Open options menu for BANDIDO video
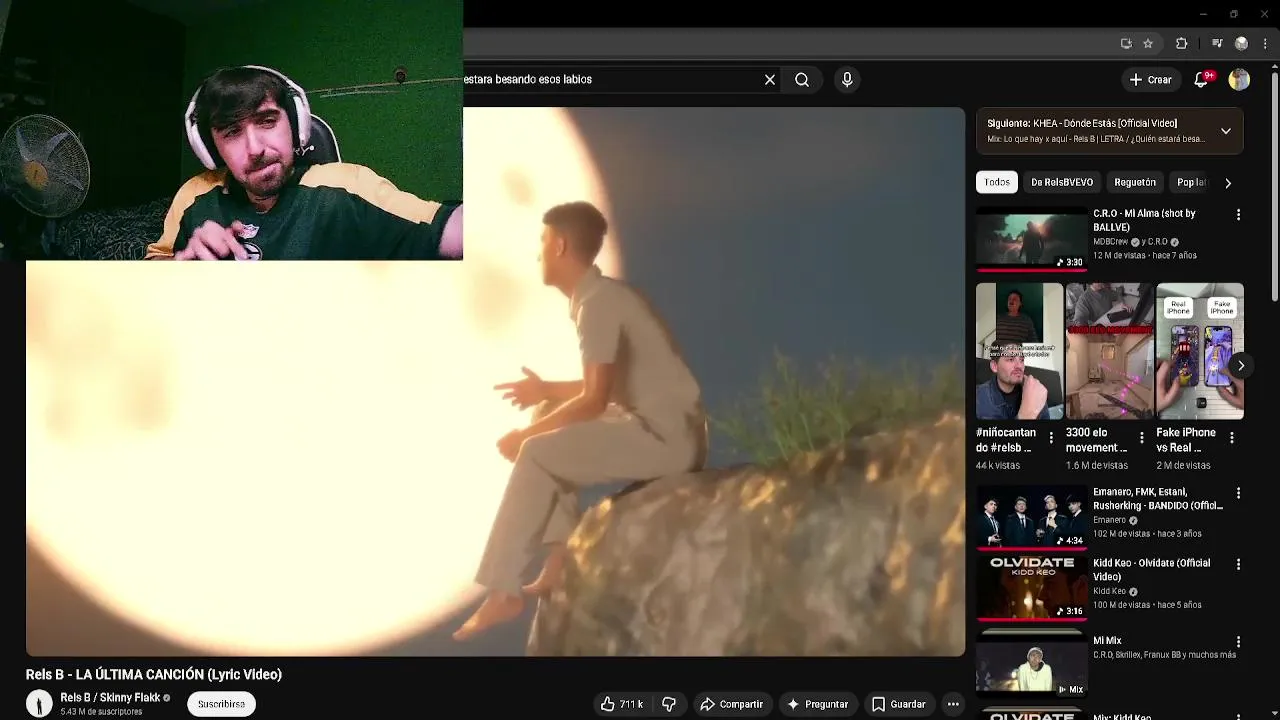Viewport: 1280px width, 720px height. click(1238, 493)
